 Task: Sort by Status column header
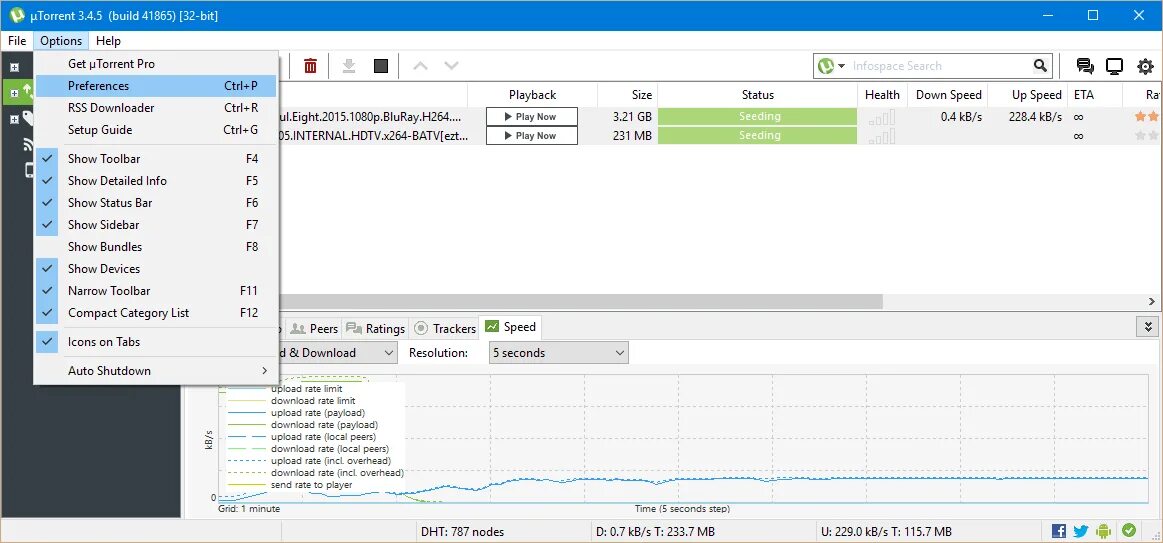pyautogui.click(x=757, y=95)
